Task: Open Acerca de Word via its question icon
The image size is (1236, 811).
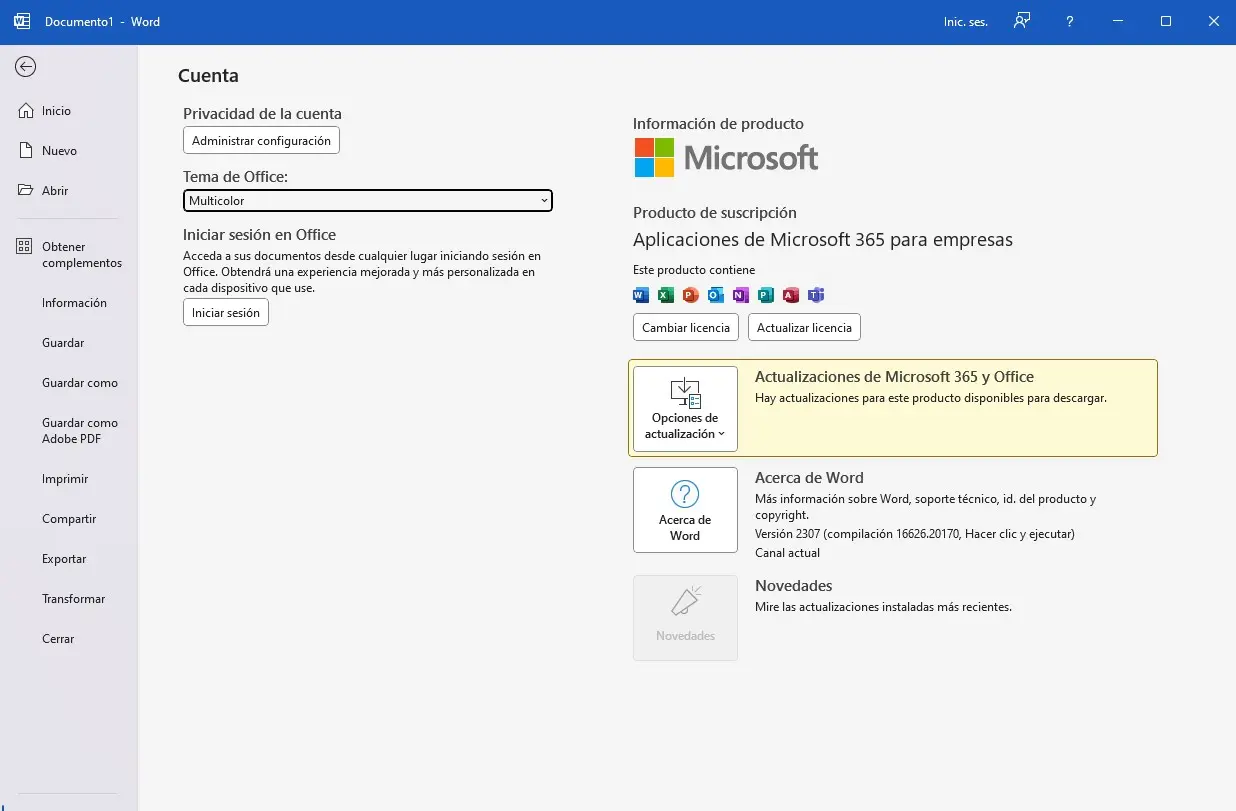Action: (685, 510)
